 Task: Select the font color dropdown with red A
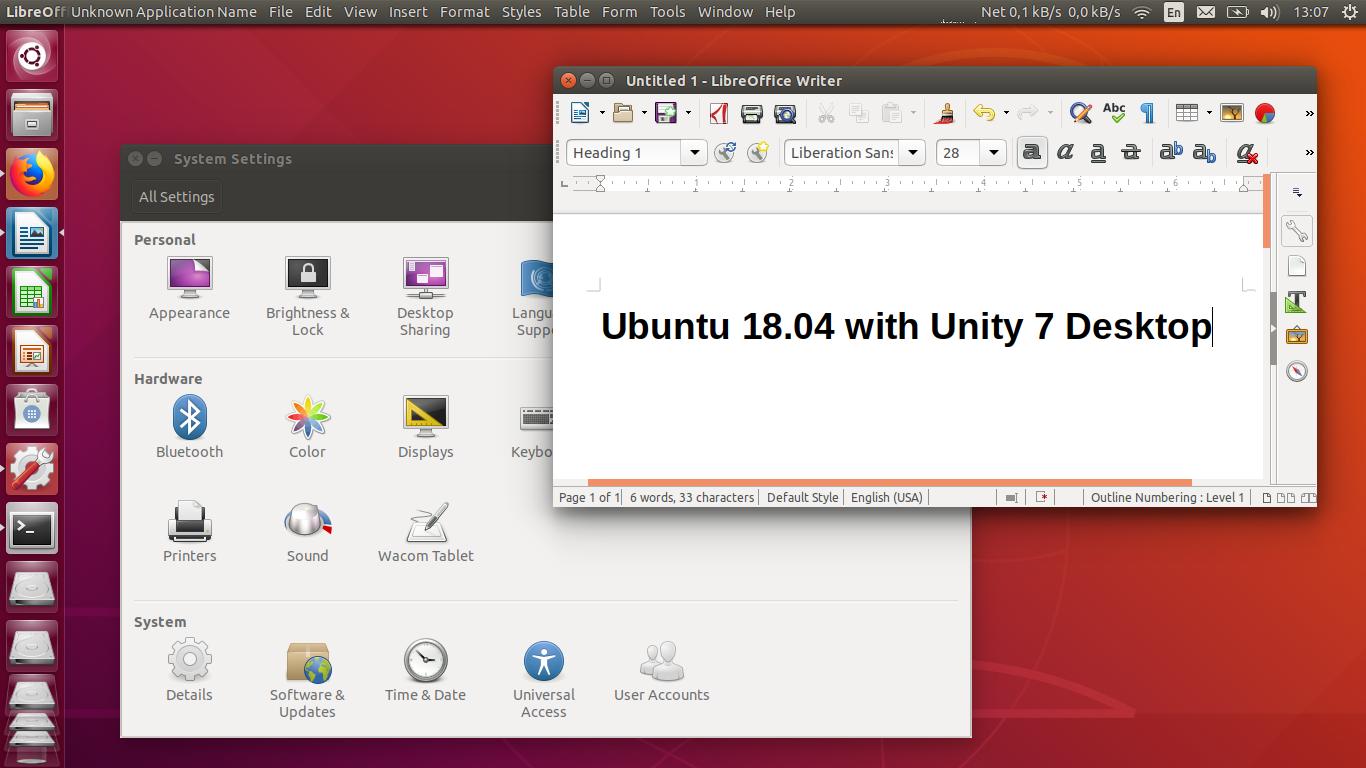coord(1245,152)
